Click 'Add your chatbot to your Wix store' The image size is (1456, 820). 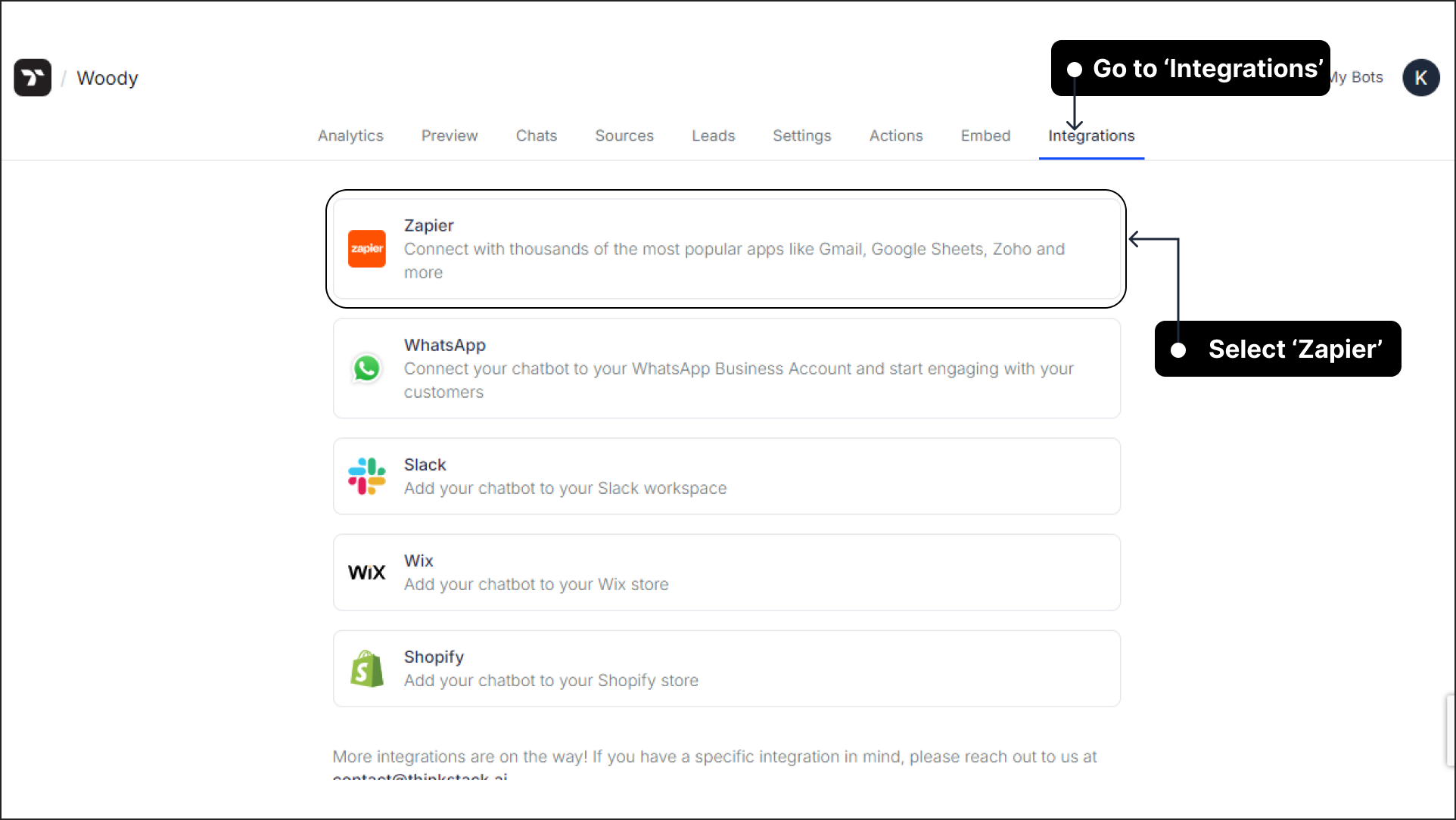[537, 584]
